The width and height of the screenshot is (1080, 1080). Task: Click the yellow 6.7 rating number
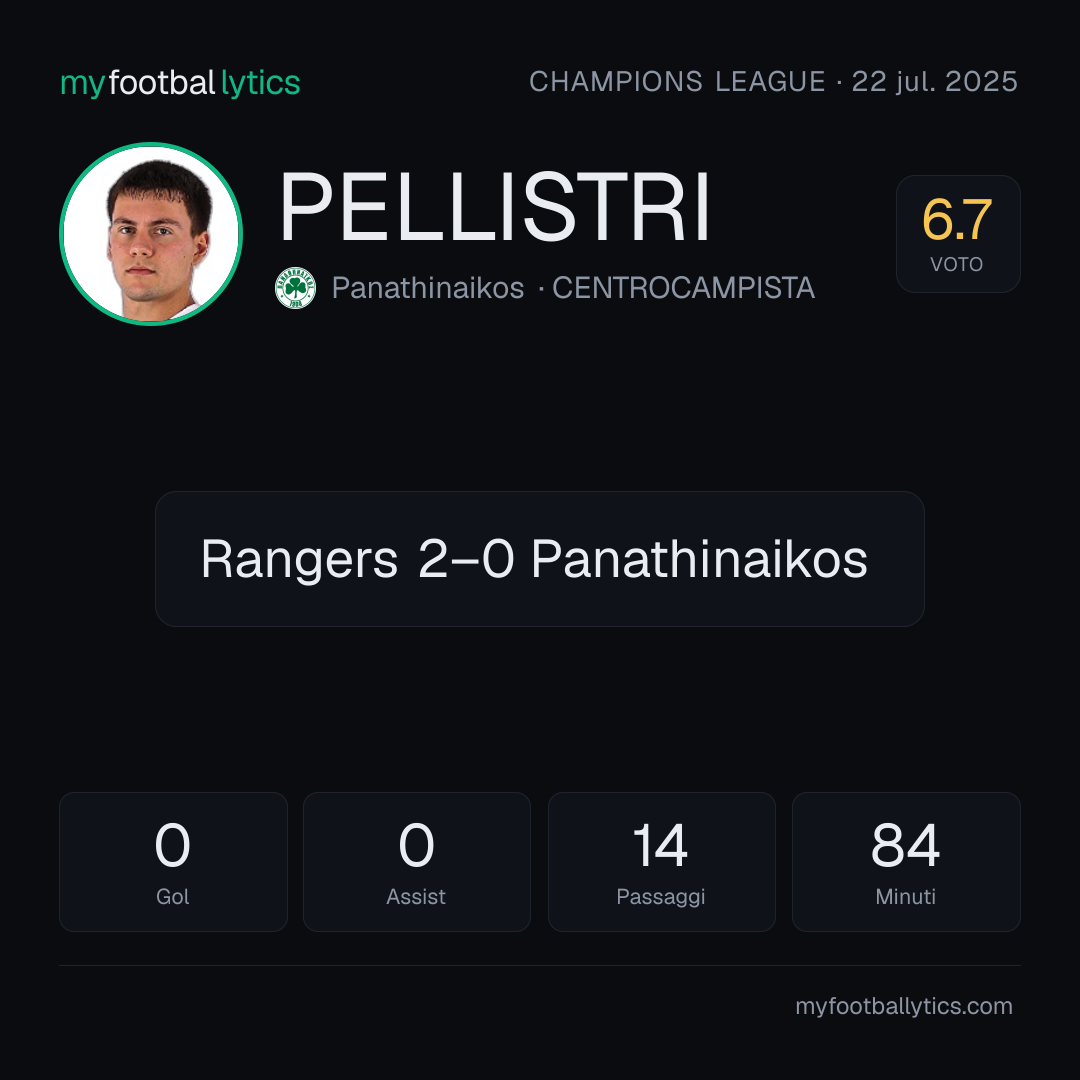pyautogui.click(x=957, y=220)
